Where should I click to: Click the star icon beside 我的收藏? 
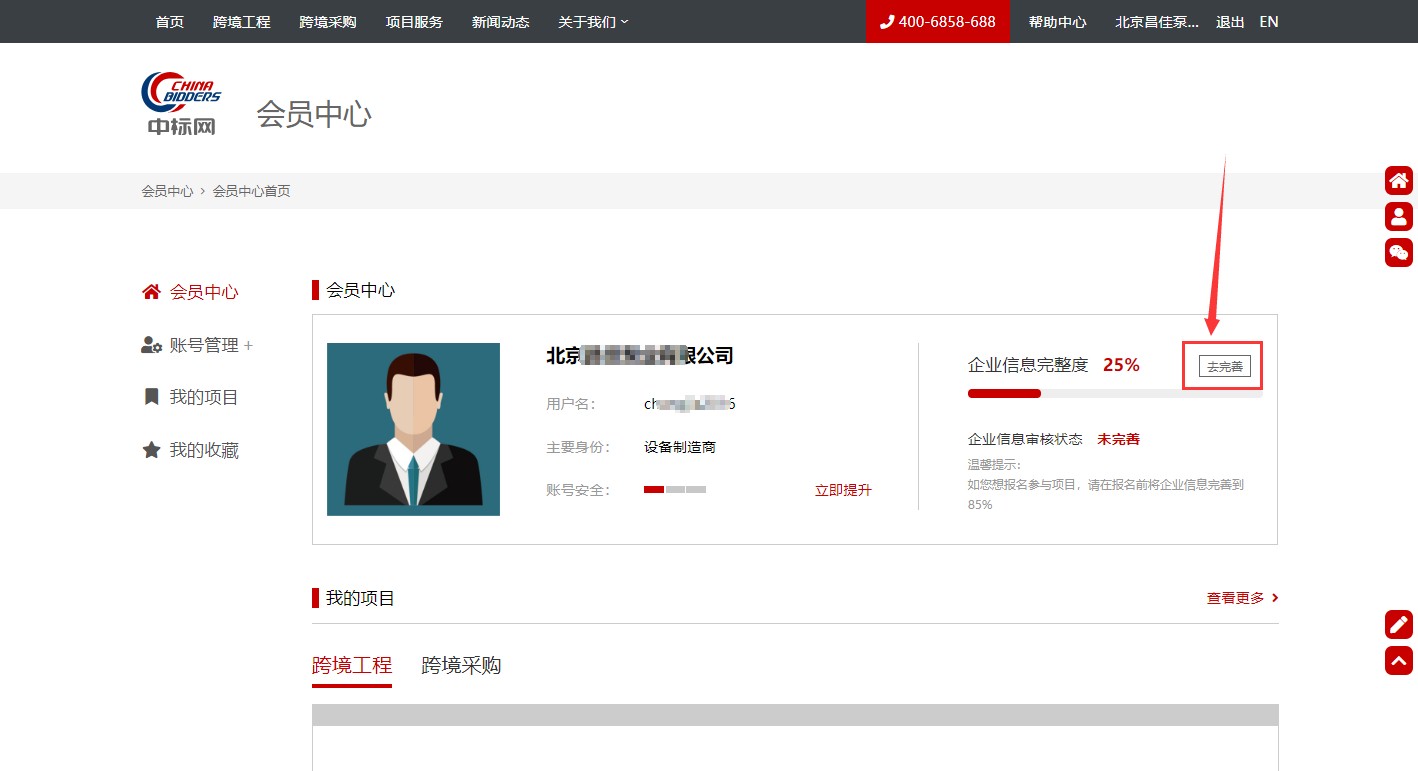coord(151,450)
